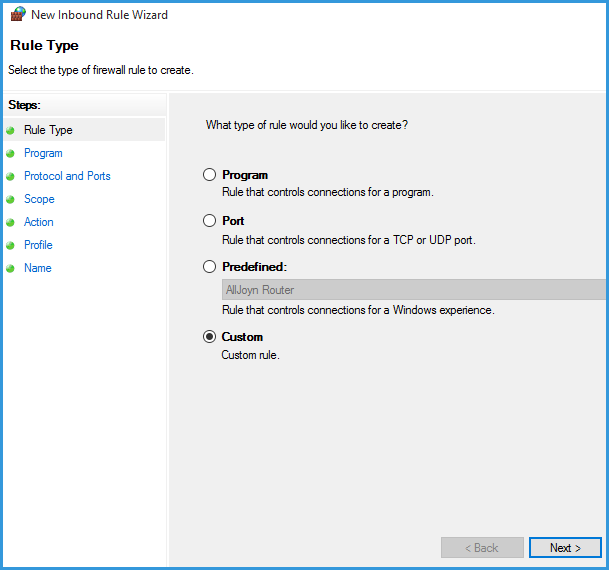Image resolution: width=609 pixels, height=570 pixels.
Task: Click the Name step label
Action: coord(38,268)
